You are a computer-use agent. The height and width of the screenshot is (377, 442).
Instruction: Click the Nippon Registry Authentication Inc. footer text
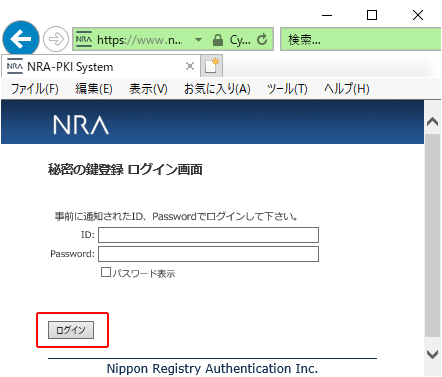coord(212,368)
